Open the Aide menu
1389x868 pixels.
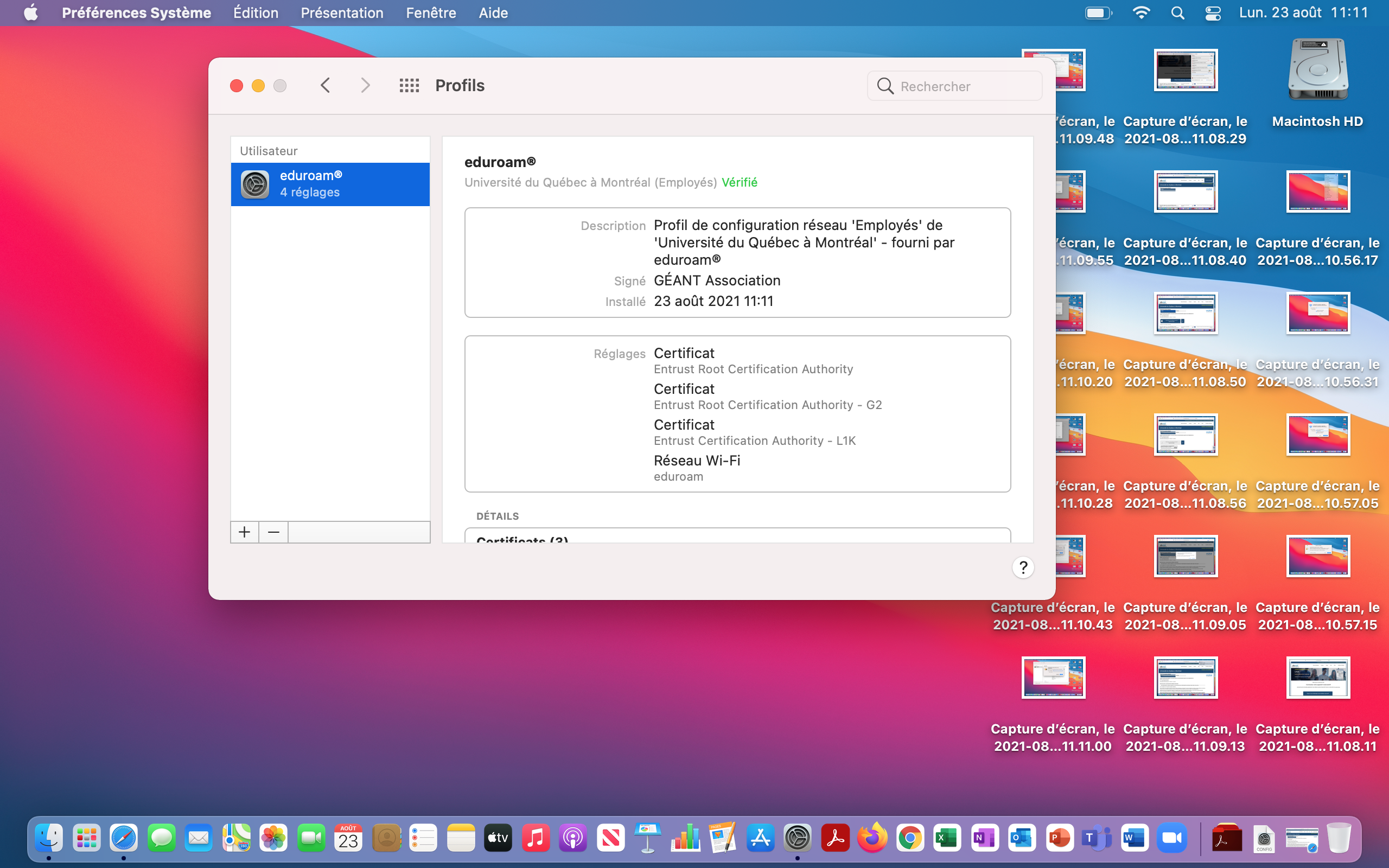[494, 12]
